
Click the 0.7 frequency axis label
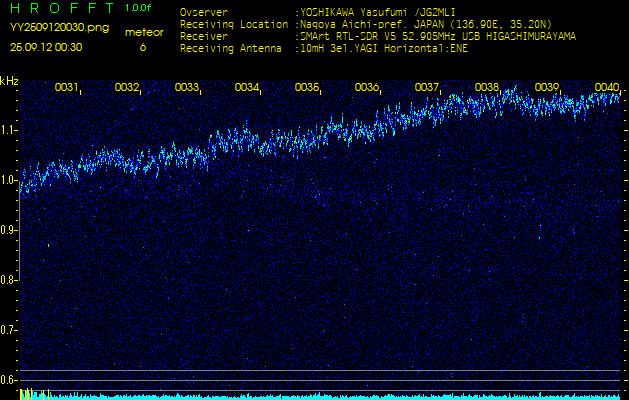pos(9,330)
